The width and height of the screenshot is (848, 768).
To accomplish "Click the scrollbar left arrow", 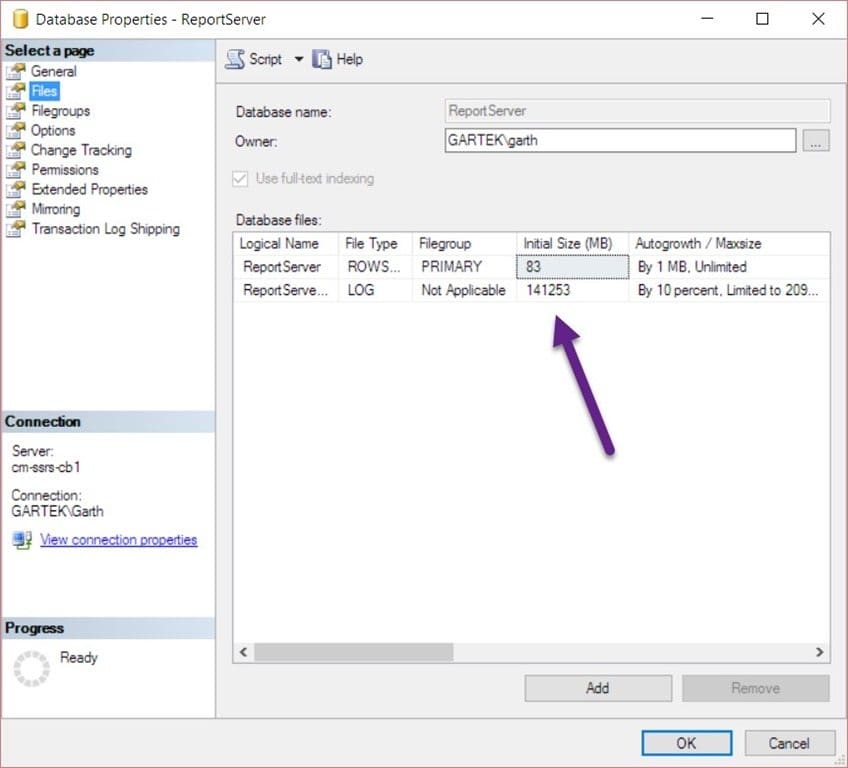I will (x=243, y=652).
